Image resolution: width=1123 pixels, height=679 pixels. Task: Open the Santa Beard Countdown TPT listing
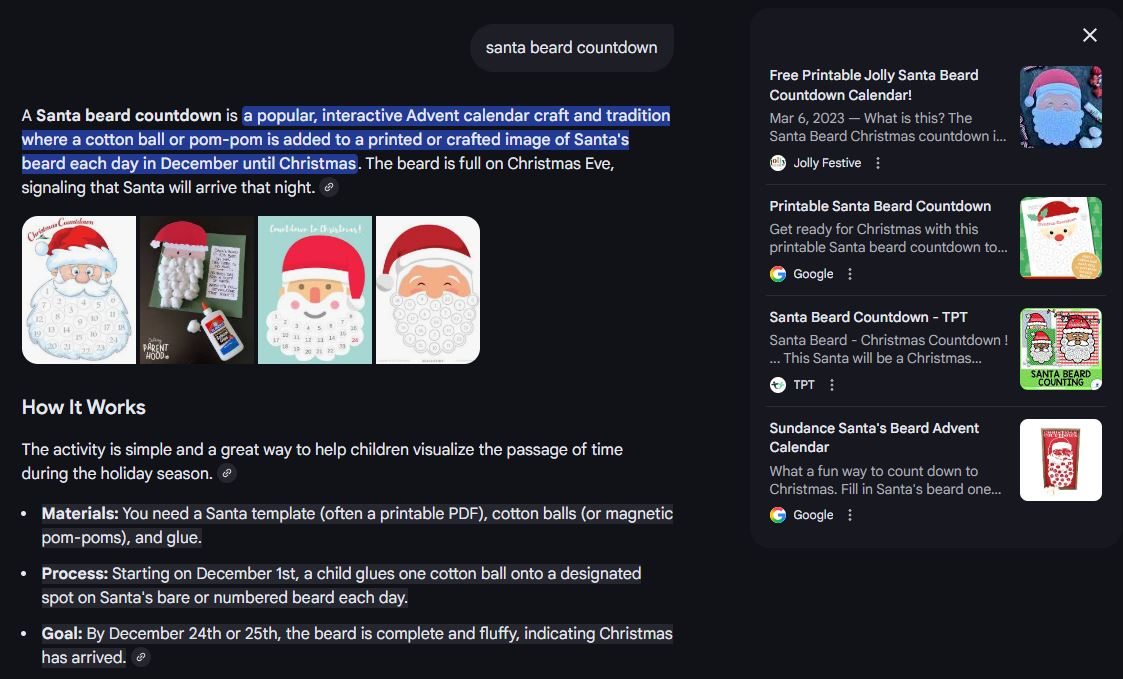pyautogui.click(x=867, y=317)
